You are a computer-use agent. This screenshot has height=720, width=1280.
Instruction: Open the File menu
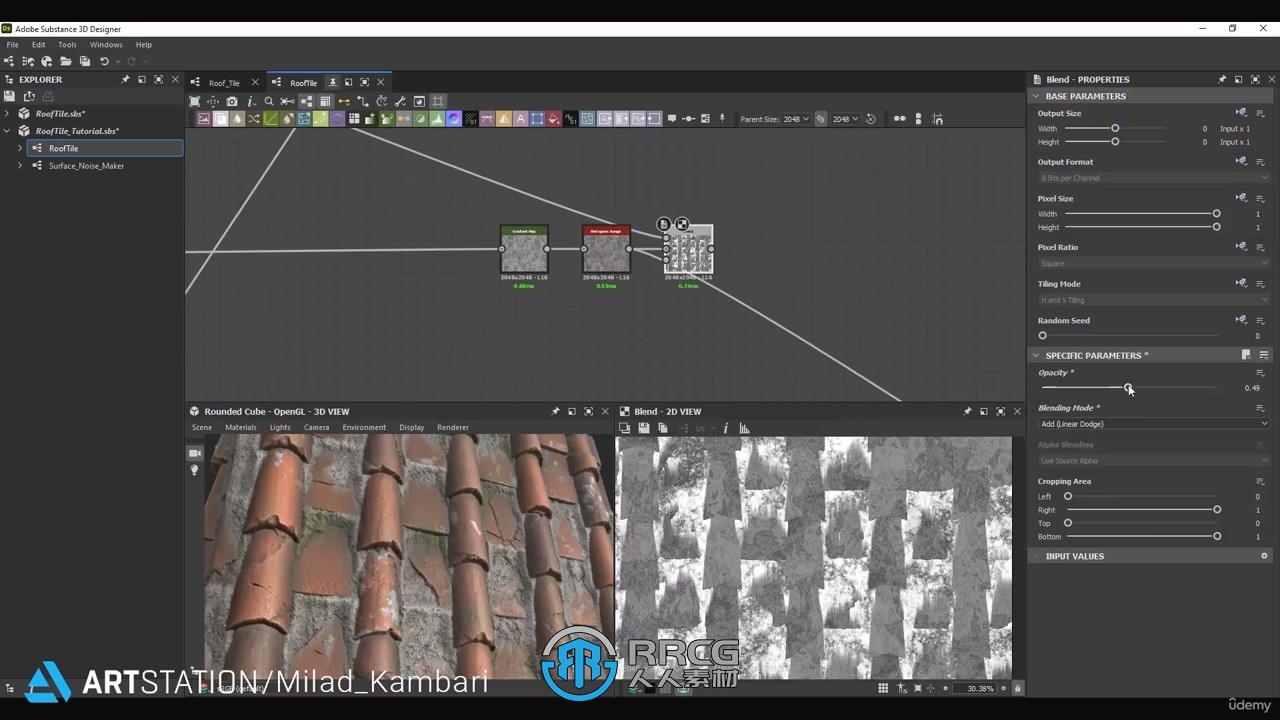[12, 44]
